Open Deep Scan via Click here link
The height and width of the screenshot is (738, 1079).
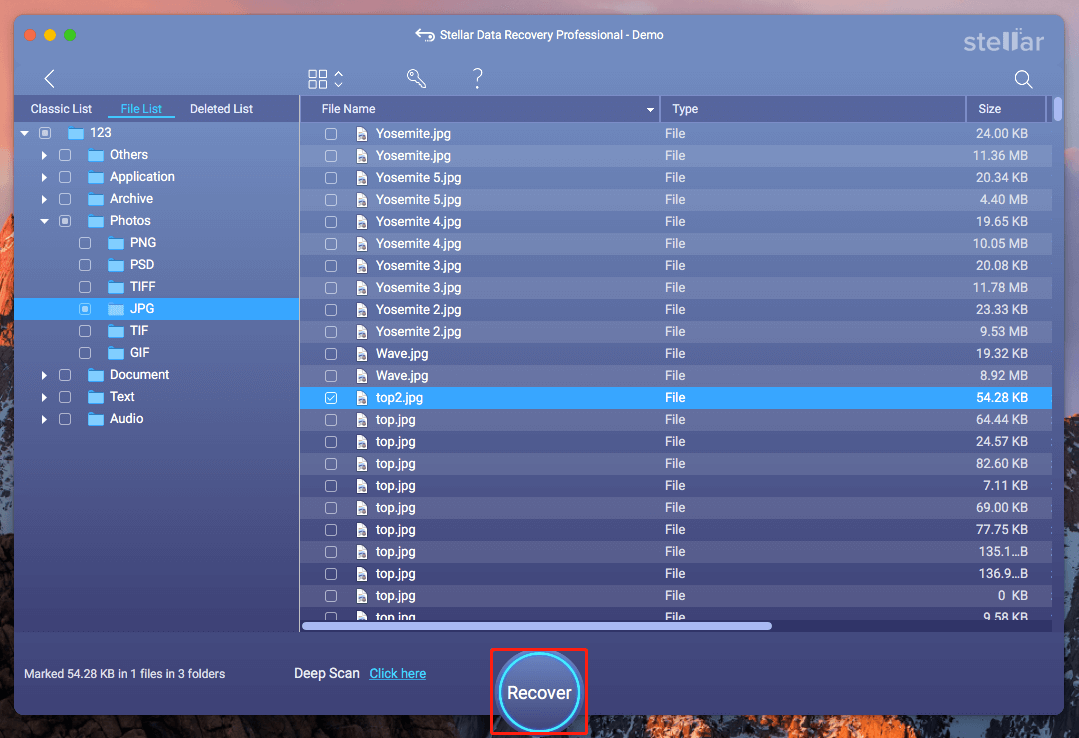[x=397, y=673]
